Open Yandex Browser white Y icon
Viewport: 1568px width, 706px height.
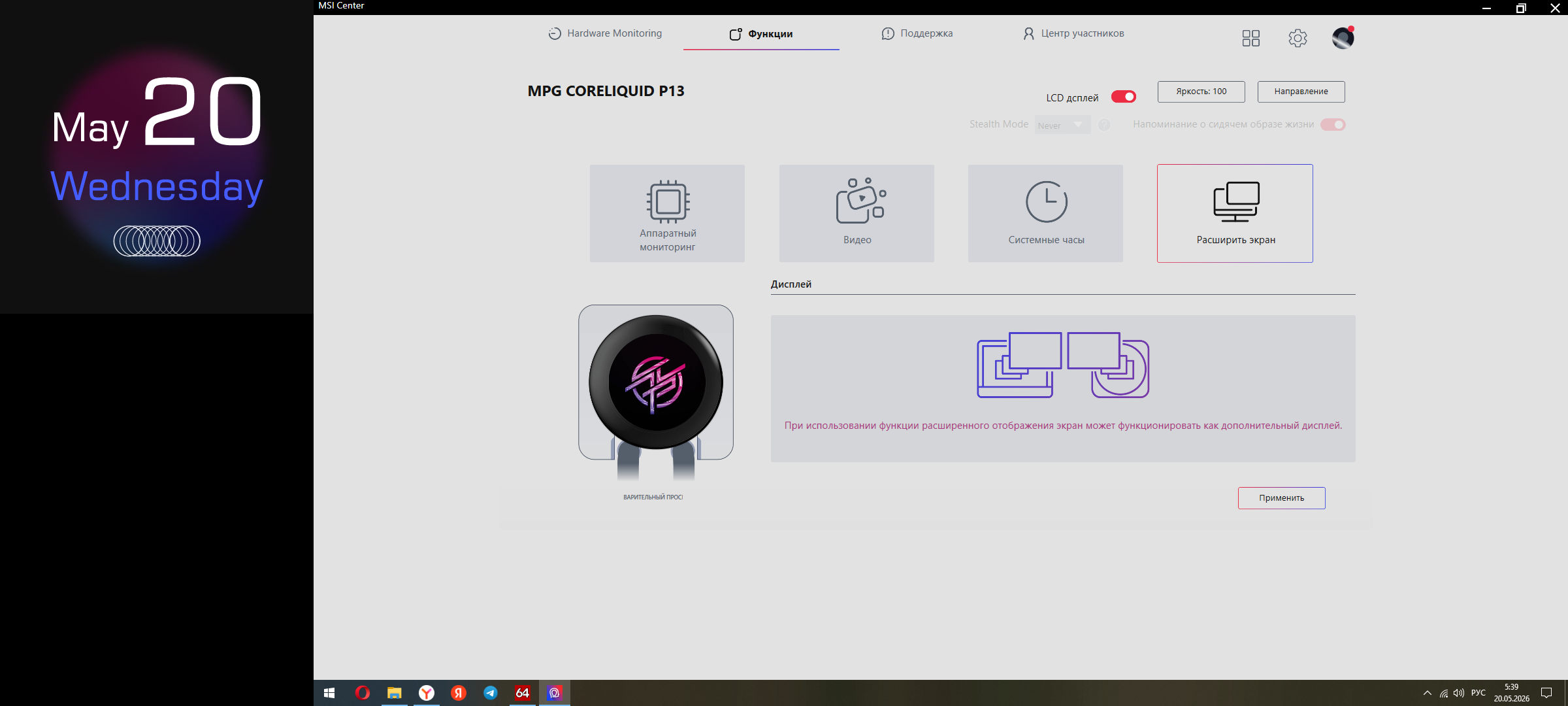coord(426,693)
